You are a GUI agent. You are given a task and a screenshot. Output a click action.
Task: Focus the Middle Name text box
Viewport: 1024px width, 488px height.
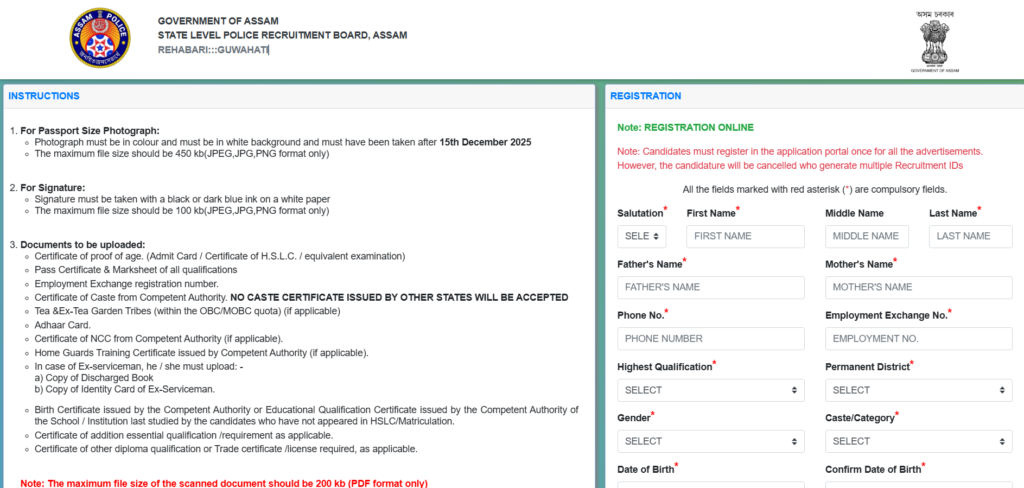pyautogui.click(x=866, y=237)
